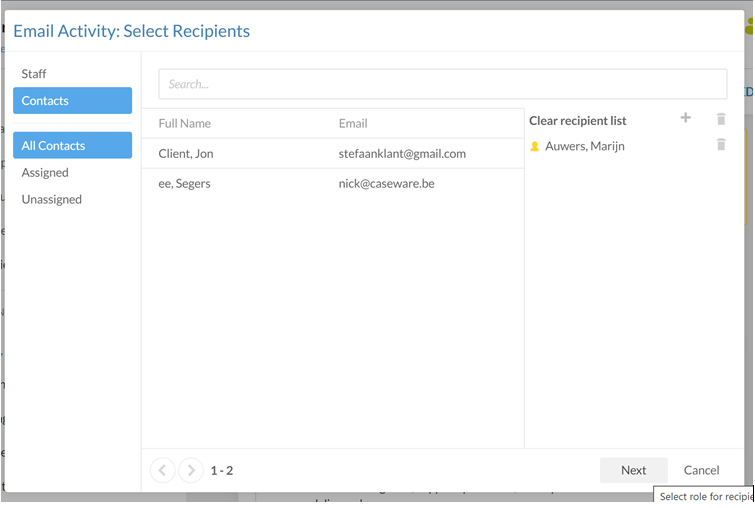Click the 1 - 2 page range indicator

221,470
